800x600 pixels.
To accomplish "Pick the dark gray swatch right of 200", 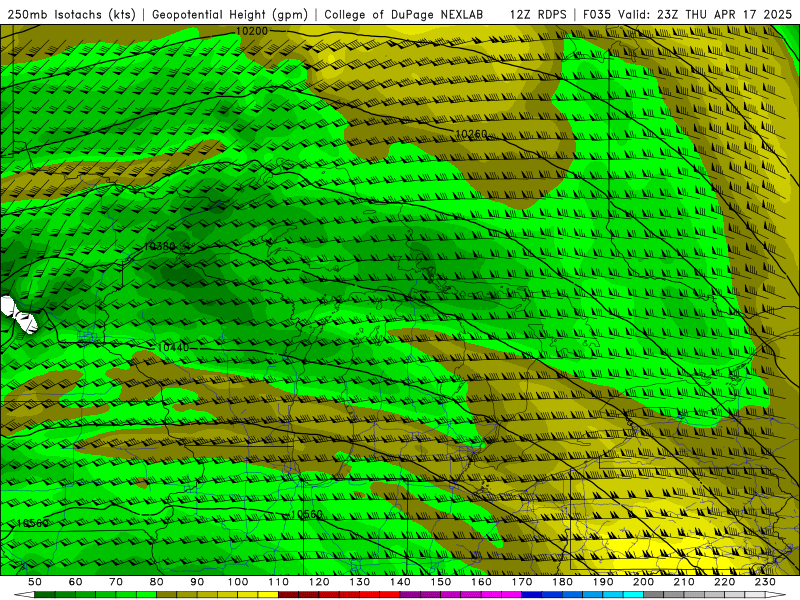I will (x=654, y=594).
